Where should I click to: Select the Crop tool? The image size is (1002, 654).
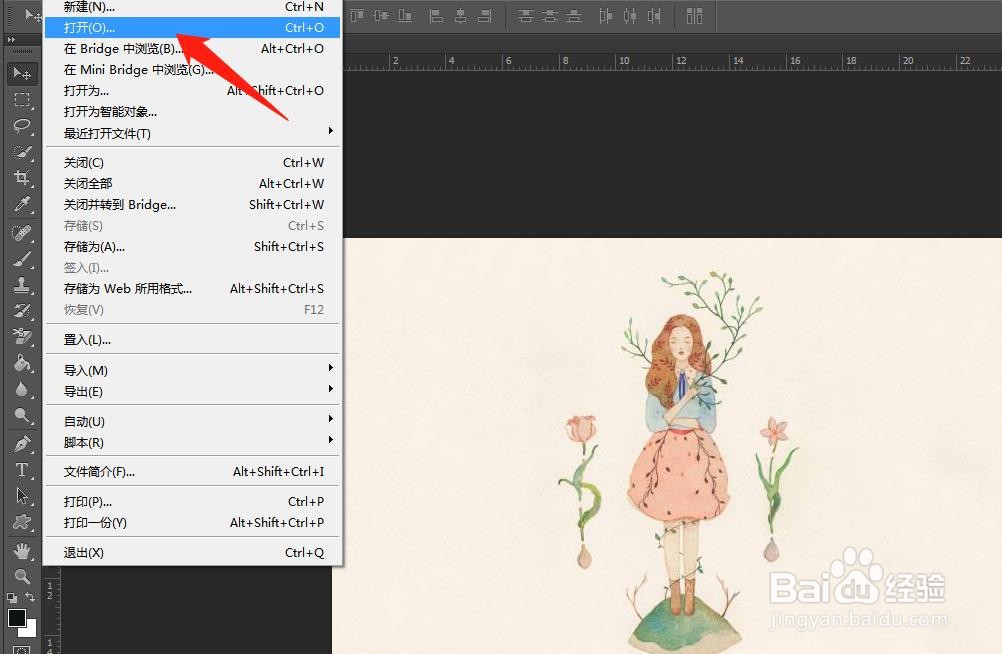pyautogui.click(x=22, y=178)
